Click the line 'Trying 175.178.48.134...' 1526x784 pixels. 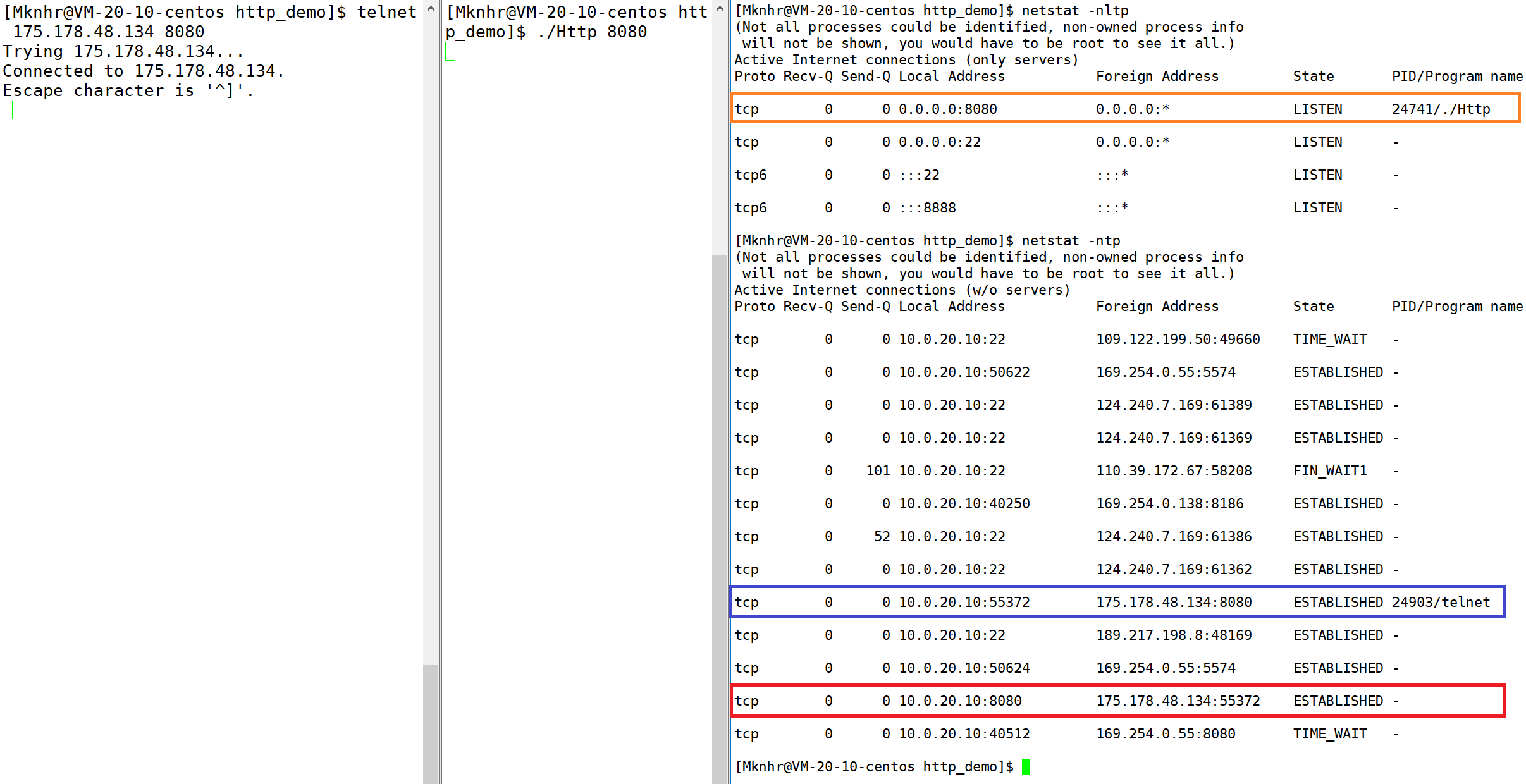123,51
